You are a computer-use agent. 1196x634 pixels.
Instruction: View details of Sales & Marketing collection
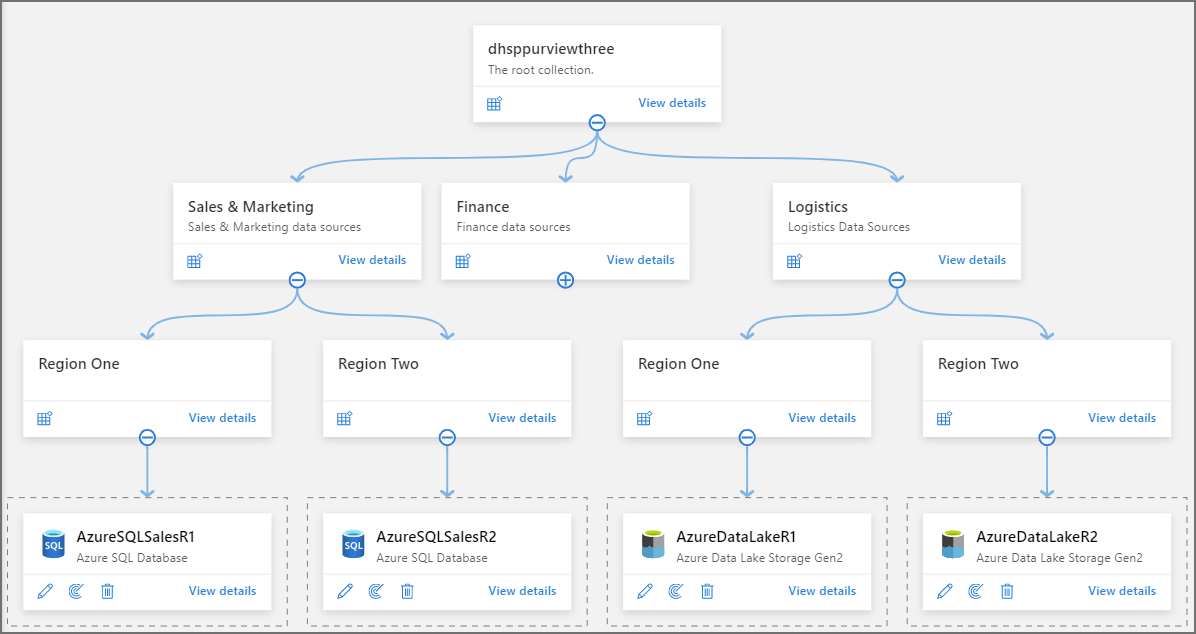[372, 260]
